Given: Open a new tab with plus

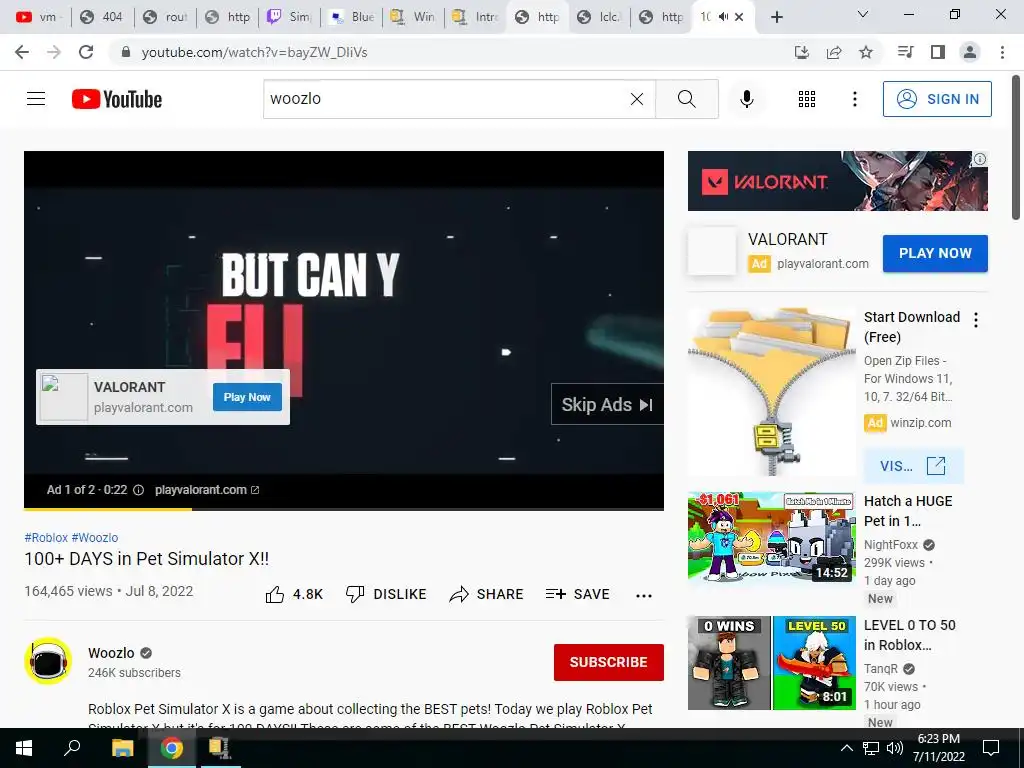Looking at the screenshot, I should [776, 17].
